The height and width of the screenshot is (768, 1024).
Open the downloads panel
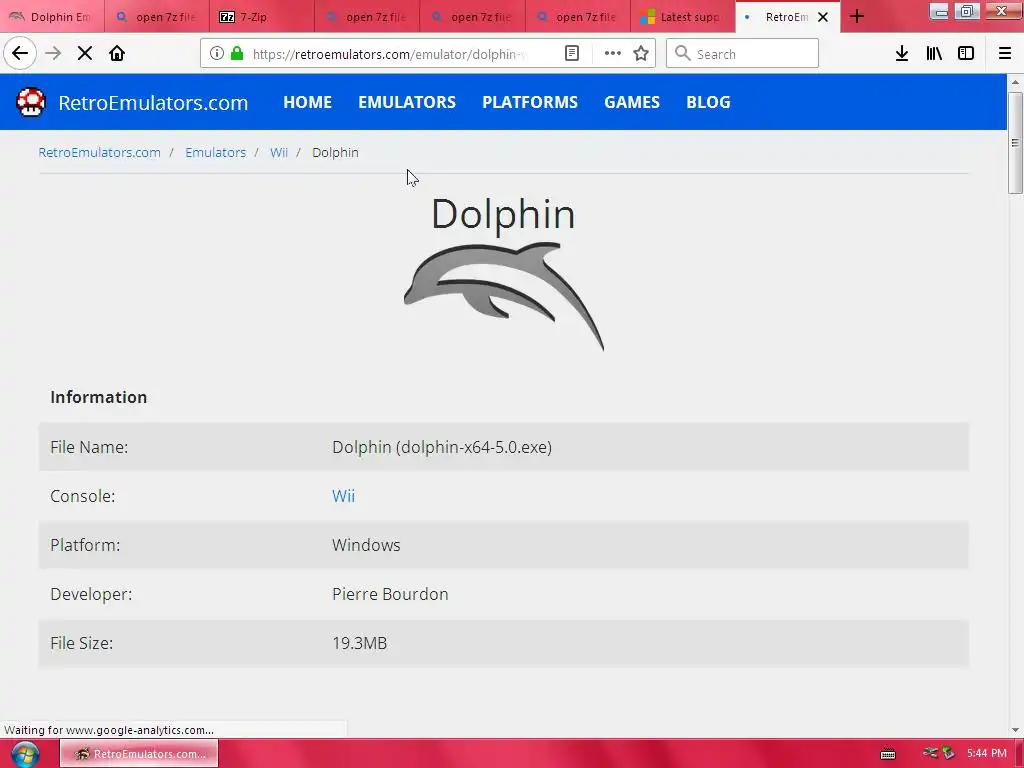coord(902,54)
